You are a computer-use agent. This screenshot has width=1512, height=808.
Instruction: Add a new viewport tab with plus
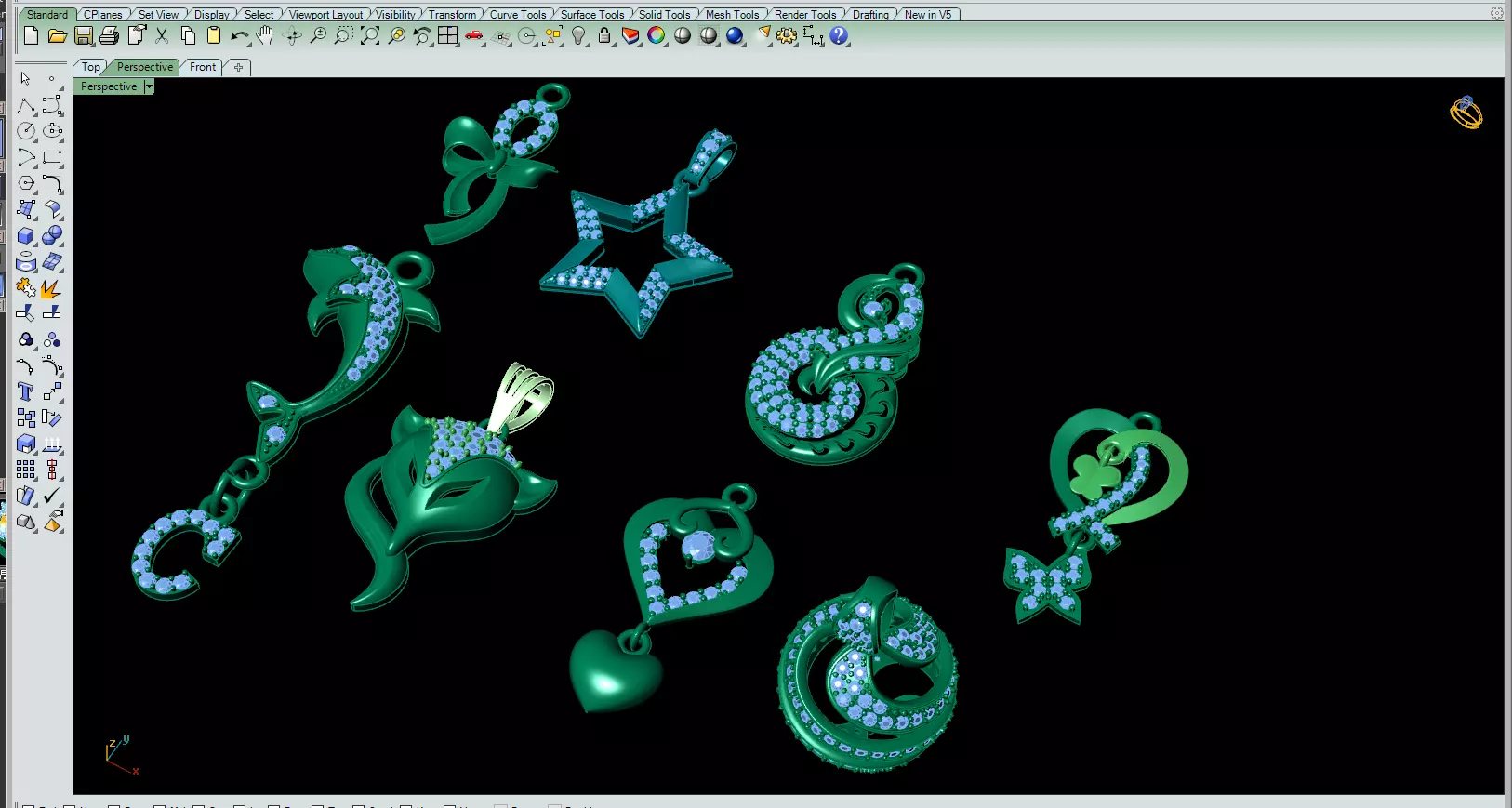point(238,67)
